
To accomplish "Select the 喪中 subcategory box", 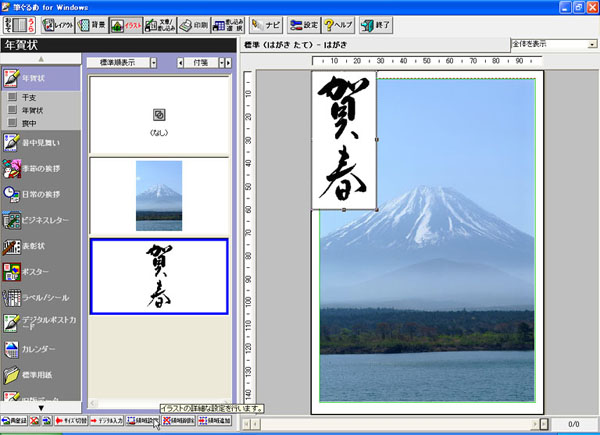I will 13,122.
